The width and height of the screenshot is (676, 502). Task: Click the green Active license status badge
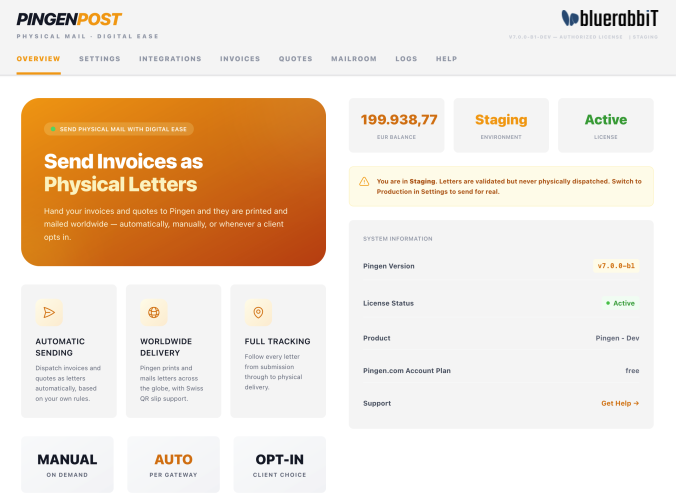click(x=620, y=303)
